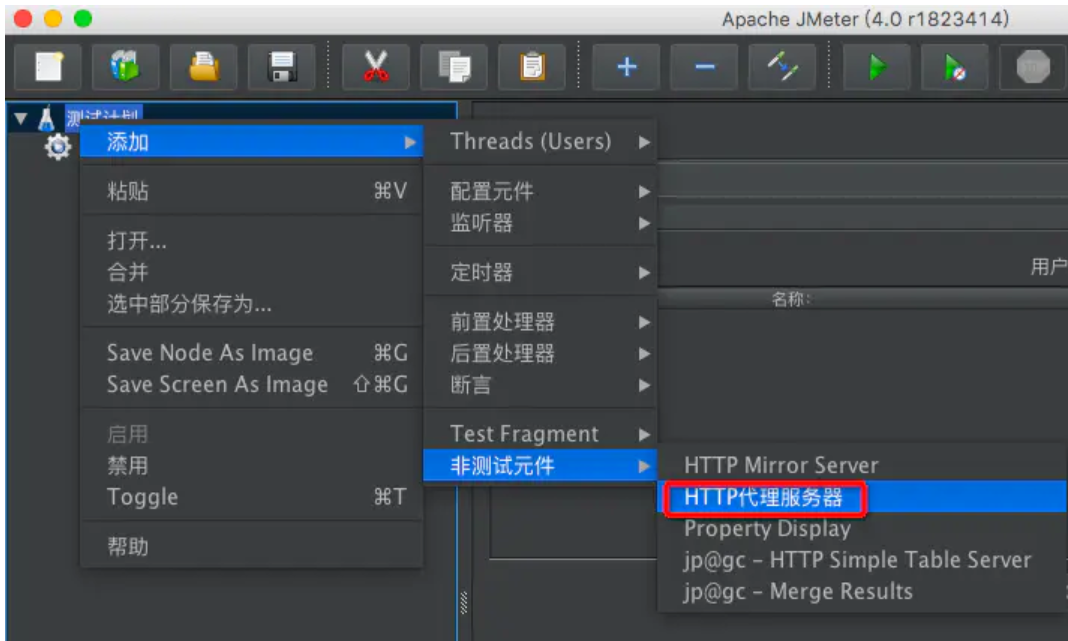
Task: Choose 粘贴 from context menu
Action: point(251,191)
